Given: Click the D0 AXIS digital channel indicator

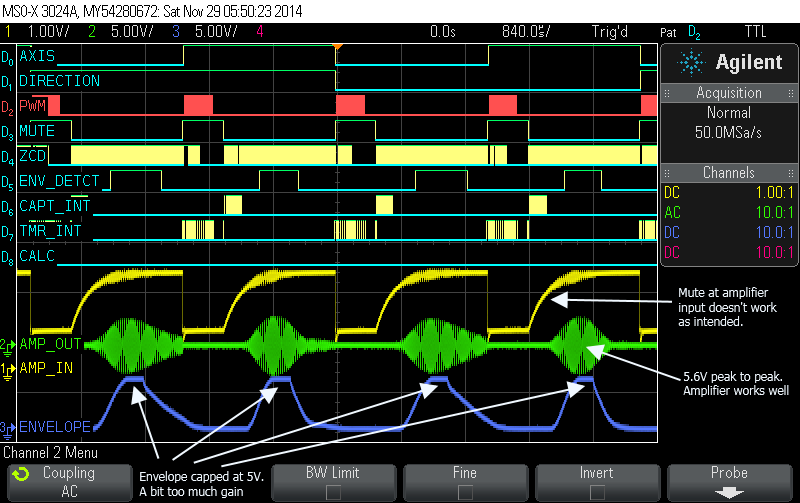Looking at the screenshot, I should click(8, 56).
